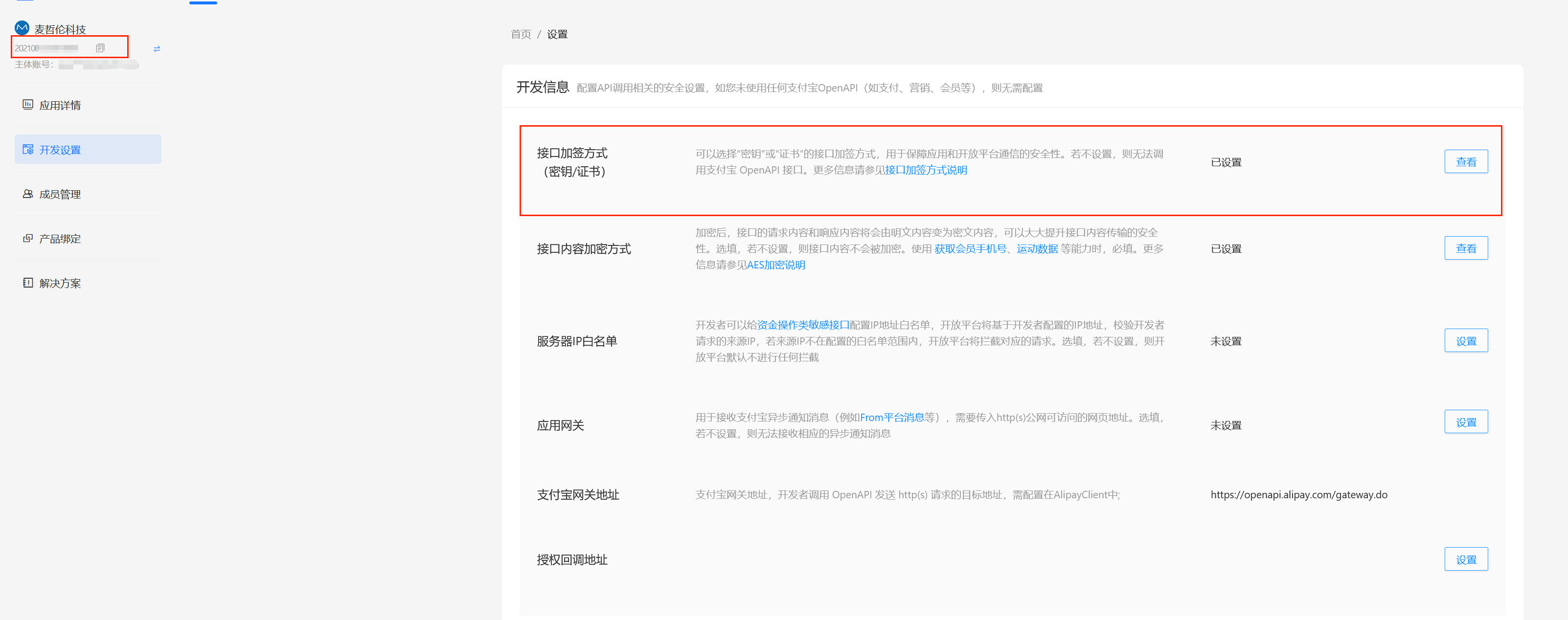1568x620 pixels.
Task: Click the 设置 breadcrumb text
Action: coord(557,34)
